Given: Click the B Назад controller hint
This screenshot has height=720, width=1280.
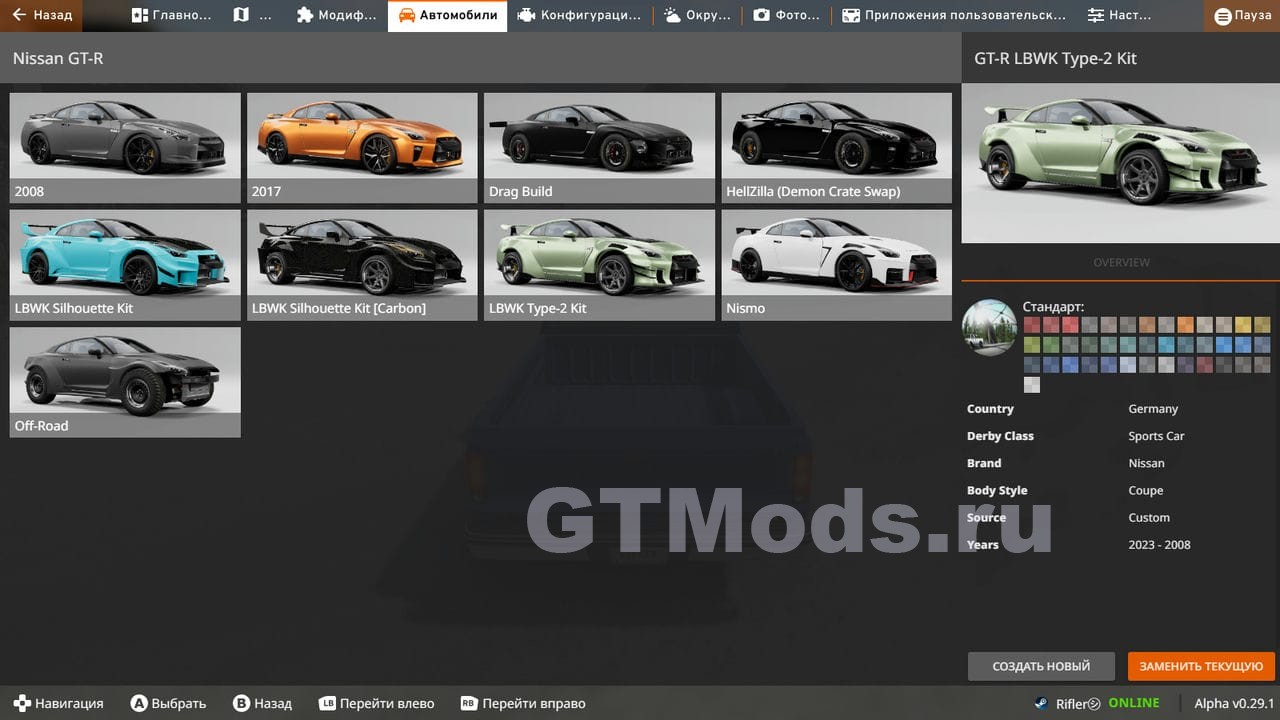Looking at the screenshot, I should (262, 703).
